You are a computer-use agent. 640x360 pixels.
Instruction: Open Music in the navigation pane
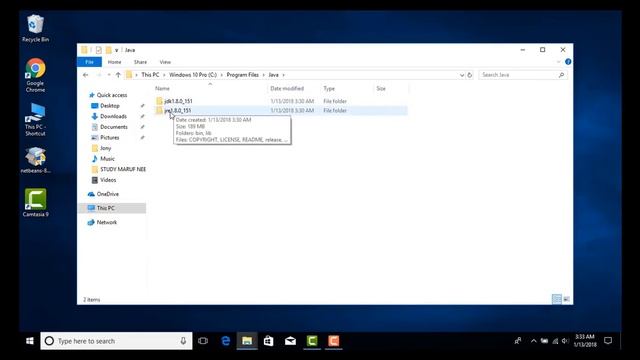pos(107,159)
